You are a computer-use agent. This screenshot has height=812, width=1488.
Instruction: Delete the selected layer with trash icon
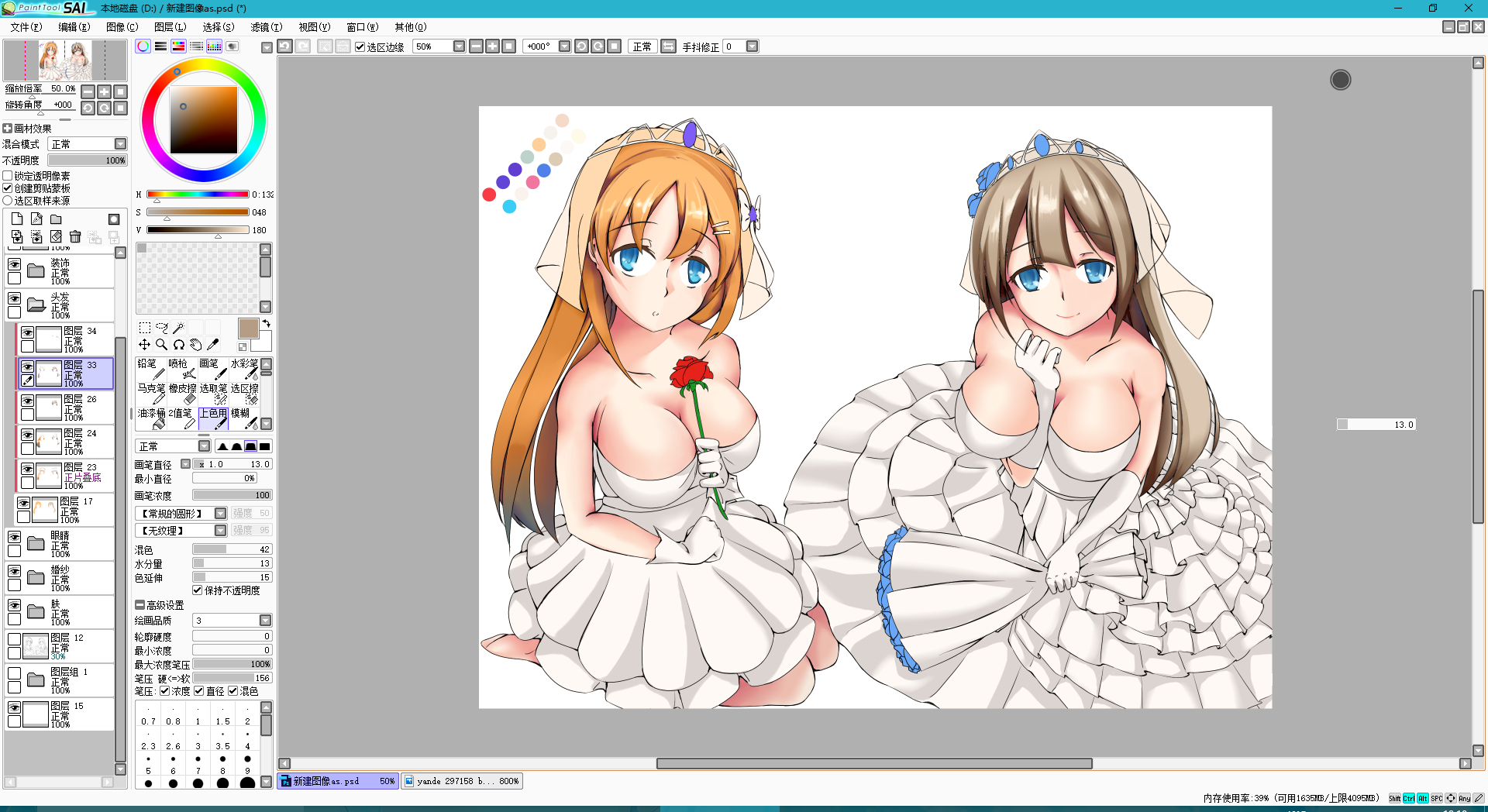(75, 237)
